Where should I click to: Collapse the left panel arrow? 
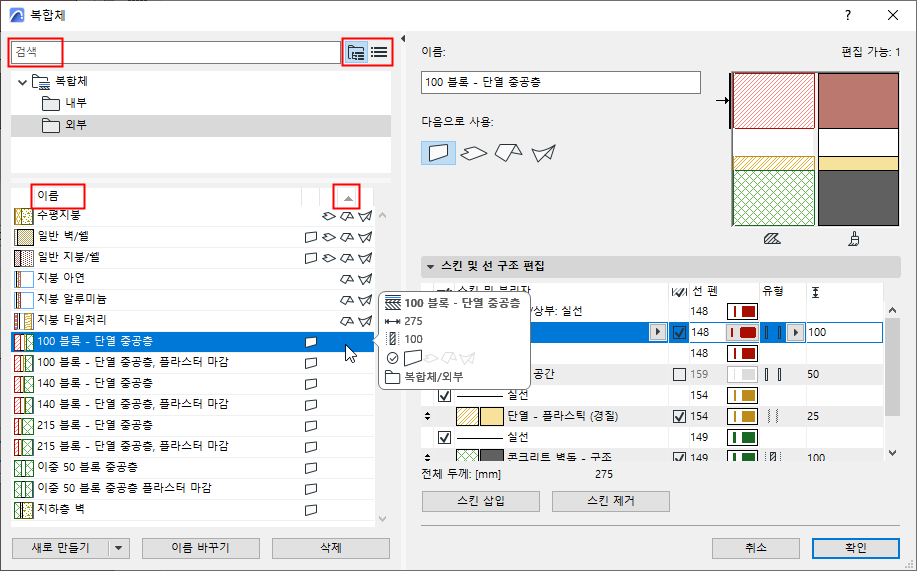point(403,39)
